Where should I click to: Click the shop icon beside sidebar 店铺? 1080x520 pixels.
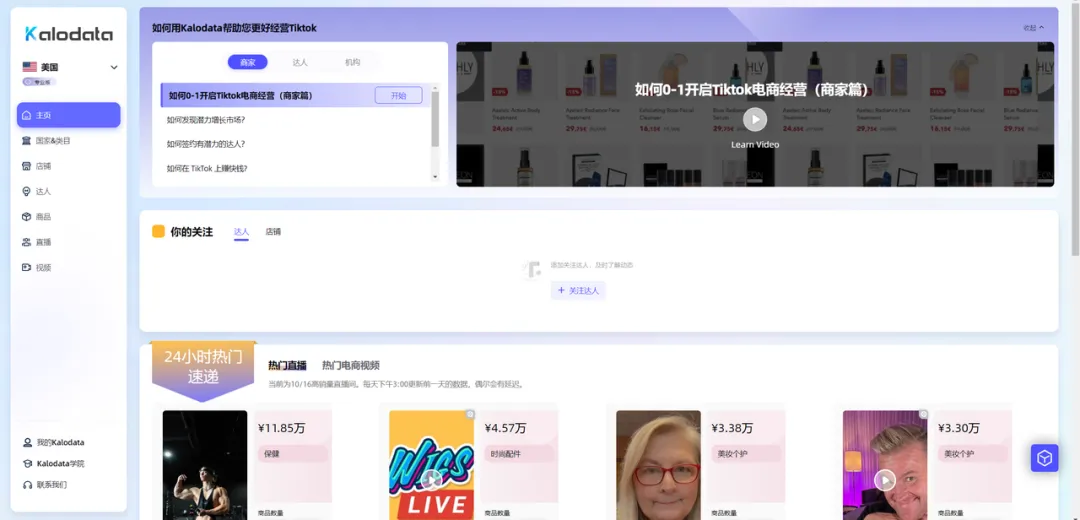click(x=27, y=166)
